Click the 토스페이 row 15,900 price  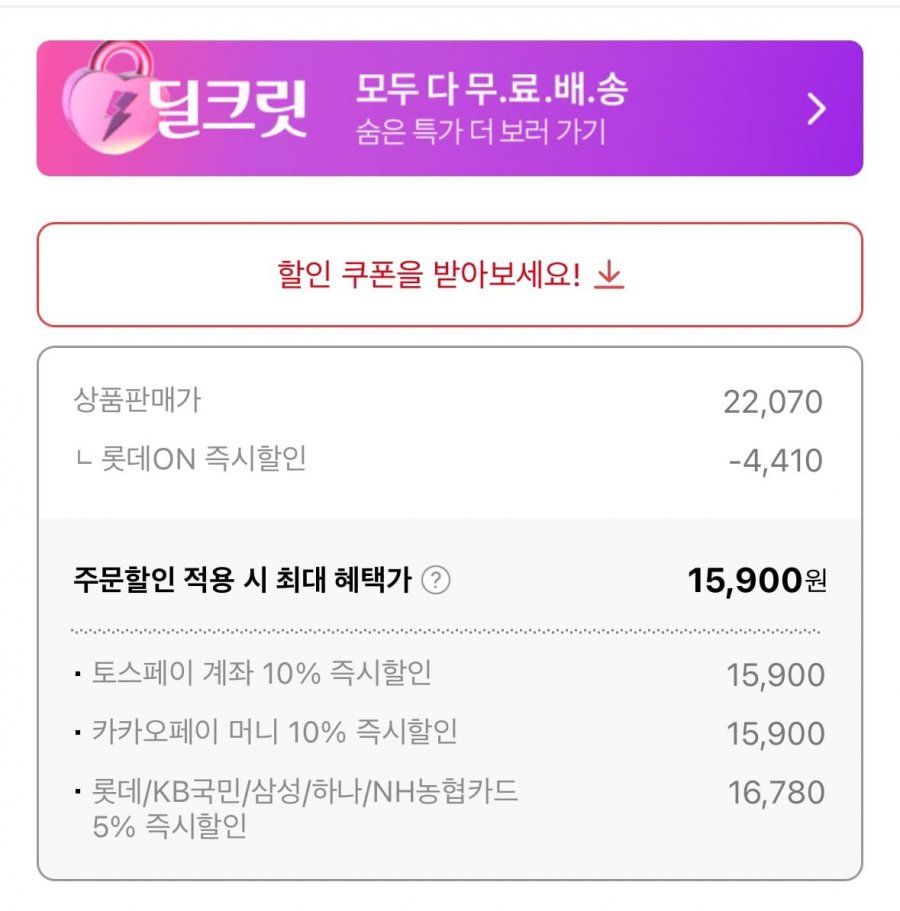[776, 675]
